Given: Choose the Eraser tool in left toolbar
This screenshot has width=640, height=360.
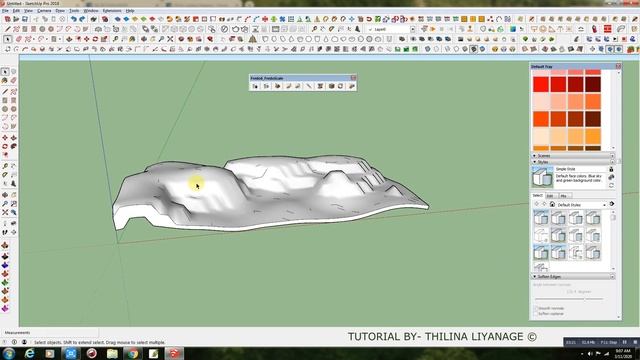Looking at the screenshot, I should pyautogui.click(x=13, y=80).
